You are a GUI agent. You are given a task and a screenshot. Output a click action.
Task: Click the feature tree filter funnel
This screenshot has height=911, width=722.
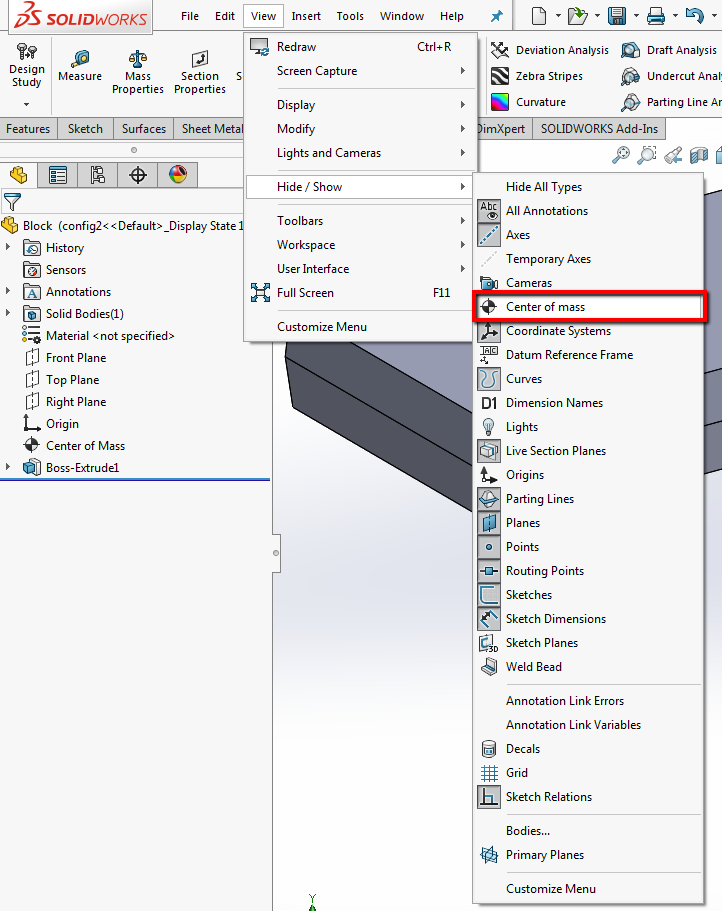pos(12,202)
